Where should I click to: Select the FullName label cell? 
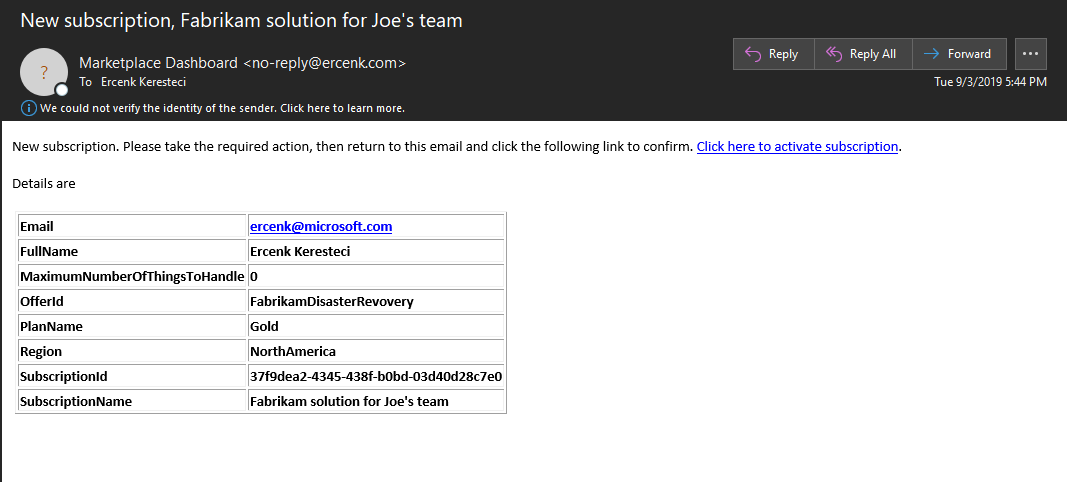pos(132,251)
